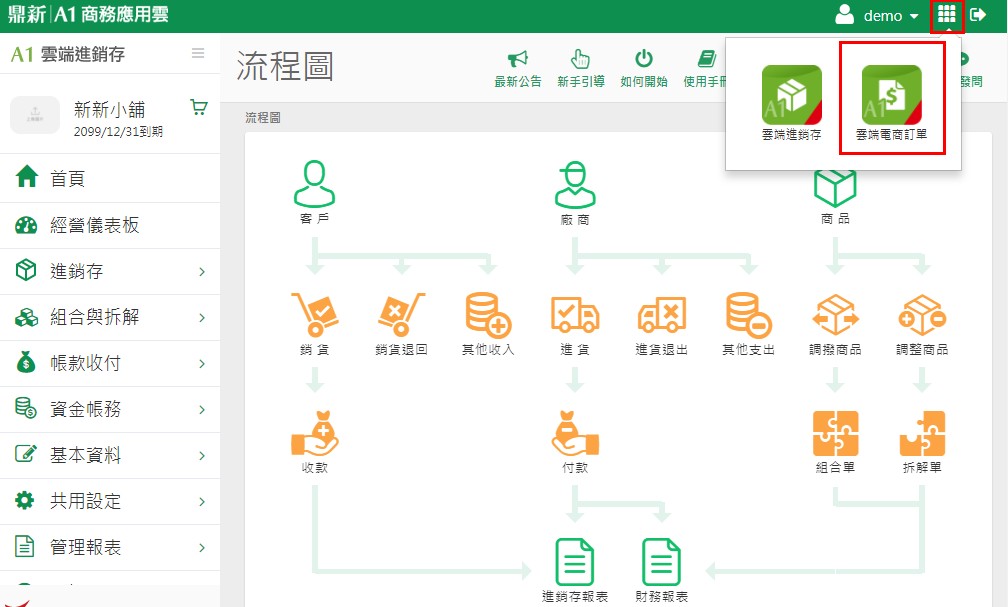Click the store logo upload thumbnail

click(35, 115)
